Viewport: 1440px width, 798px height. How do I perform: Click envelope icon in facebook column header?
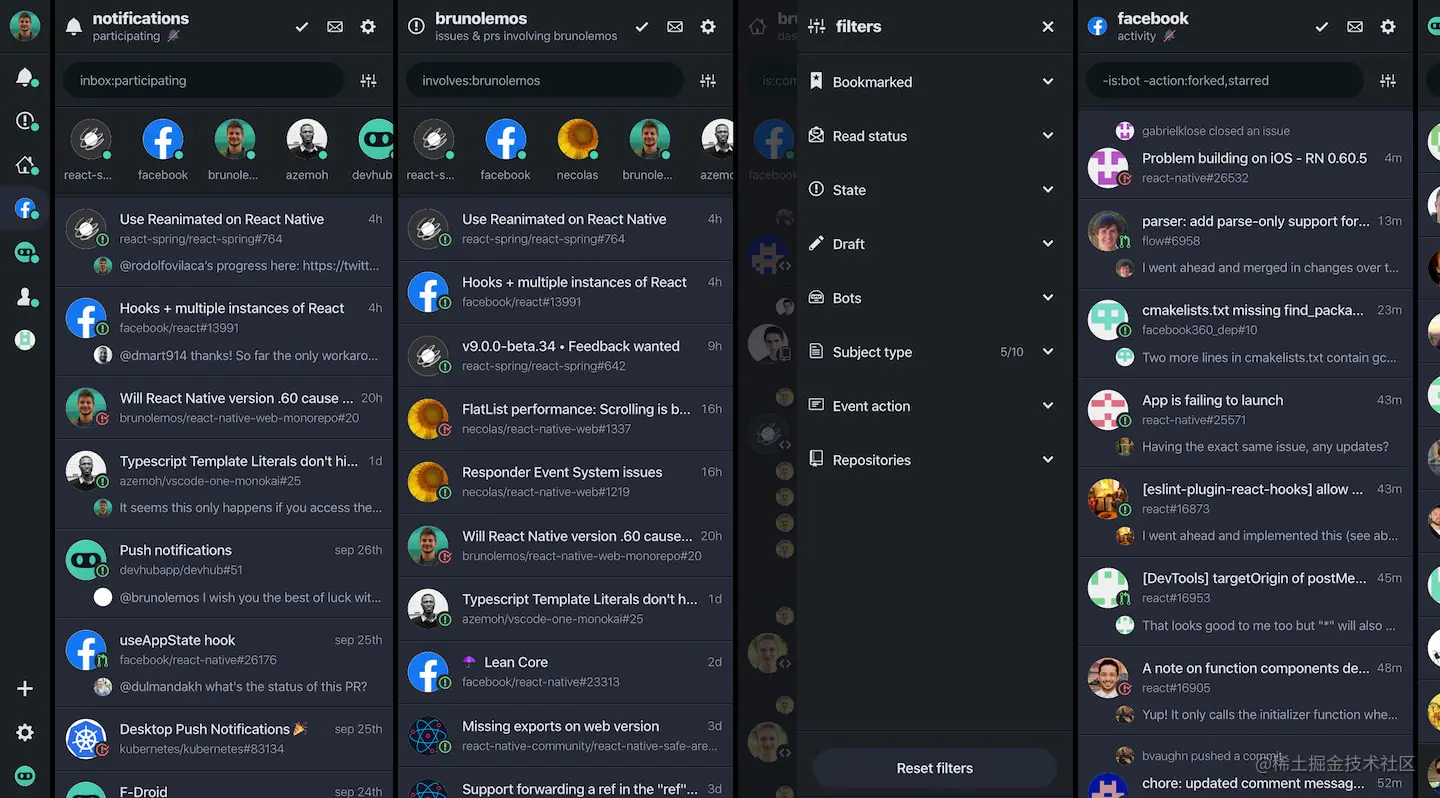tap(1355, 27)
